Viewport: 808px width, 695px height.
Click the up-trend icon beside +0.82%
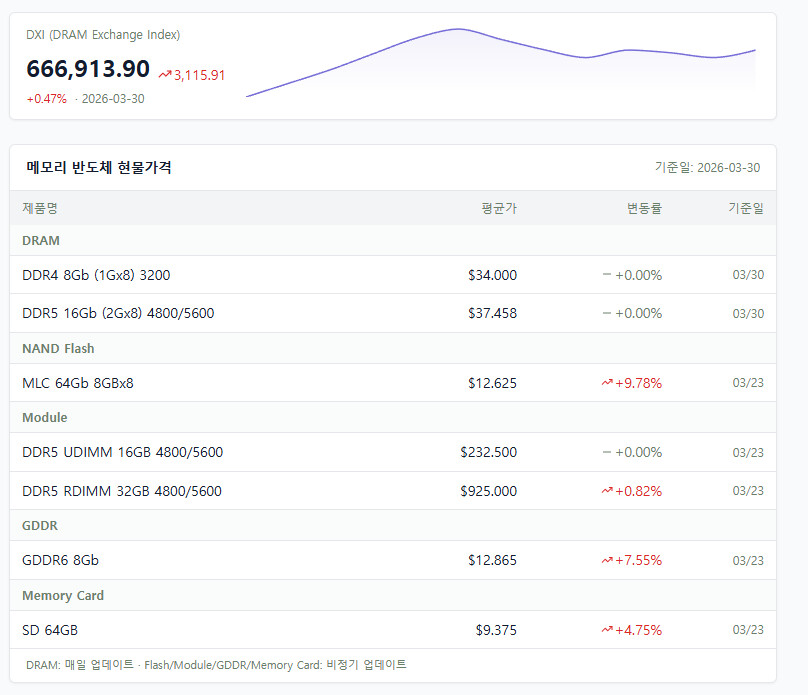(x=607, y=490)
